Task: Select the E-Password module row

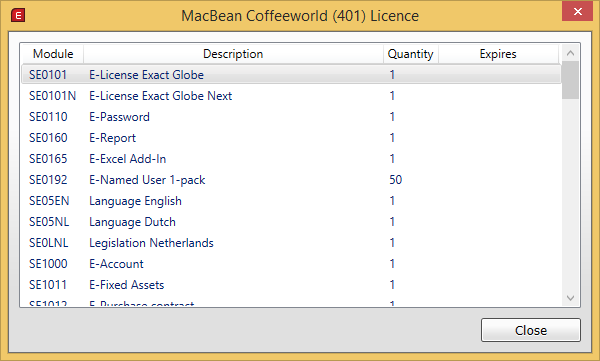Action: click(292, 117)
